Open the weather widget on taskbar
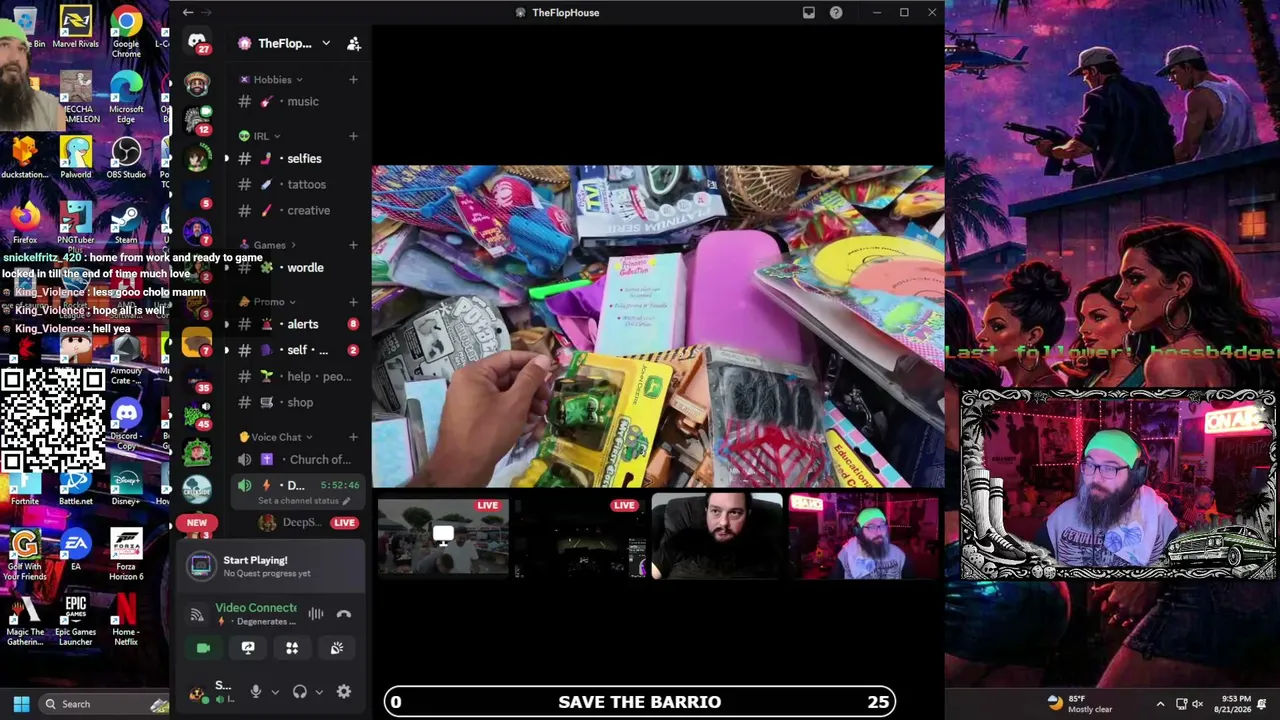 tap(1081, 704)
